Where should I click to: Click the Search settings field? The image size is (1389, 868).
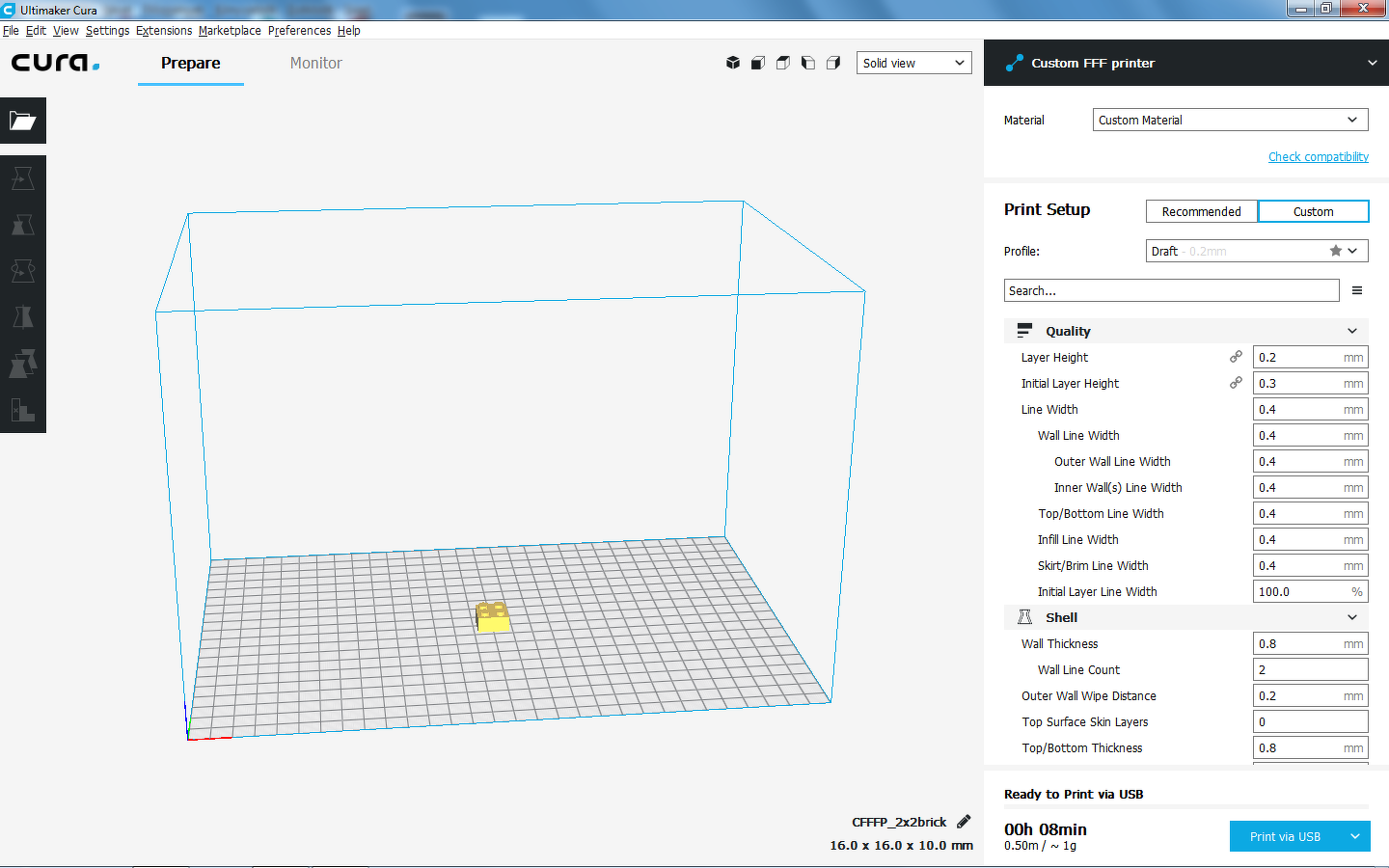[x=1171, y=290]
